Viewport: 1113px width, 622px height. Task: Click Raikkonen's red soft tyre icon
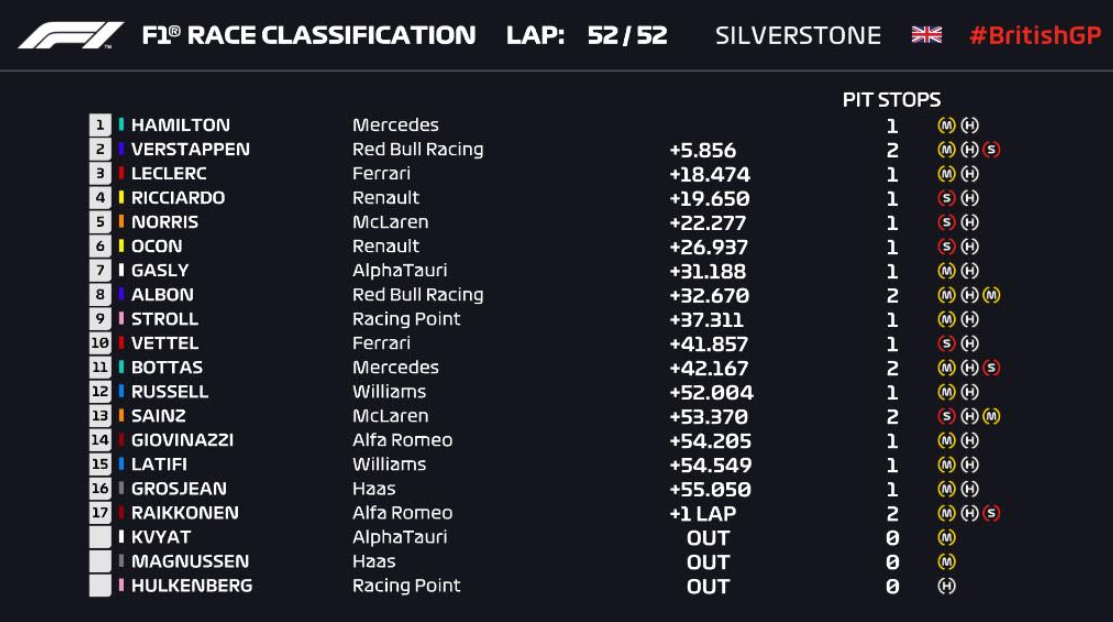tap(991, 513)
